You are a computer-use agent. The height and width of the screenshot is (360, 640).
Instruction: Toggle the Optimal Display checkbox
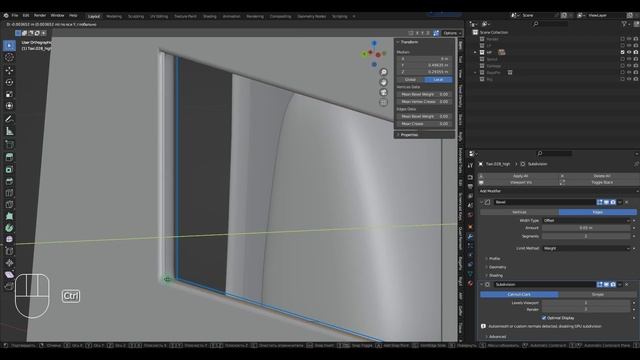click(x=544, y=318)
